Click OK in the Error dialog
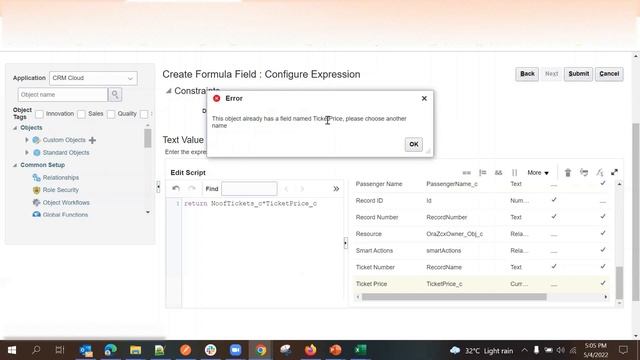 [413, 144]
